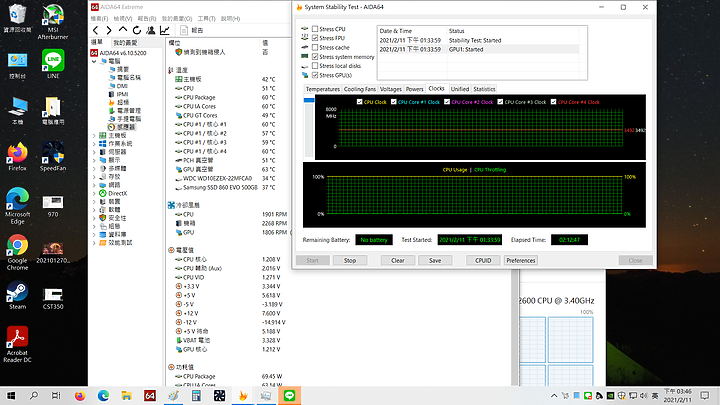Screen dimensions: 720x405
Task: Toggle the Stress GPU(s) checkbox
Action: click(x=315, y=75)
